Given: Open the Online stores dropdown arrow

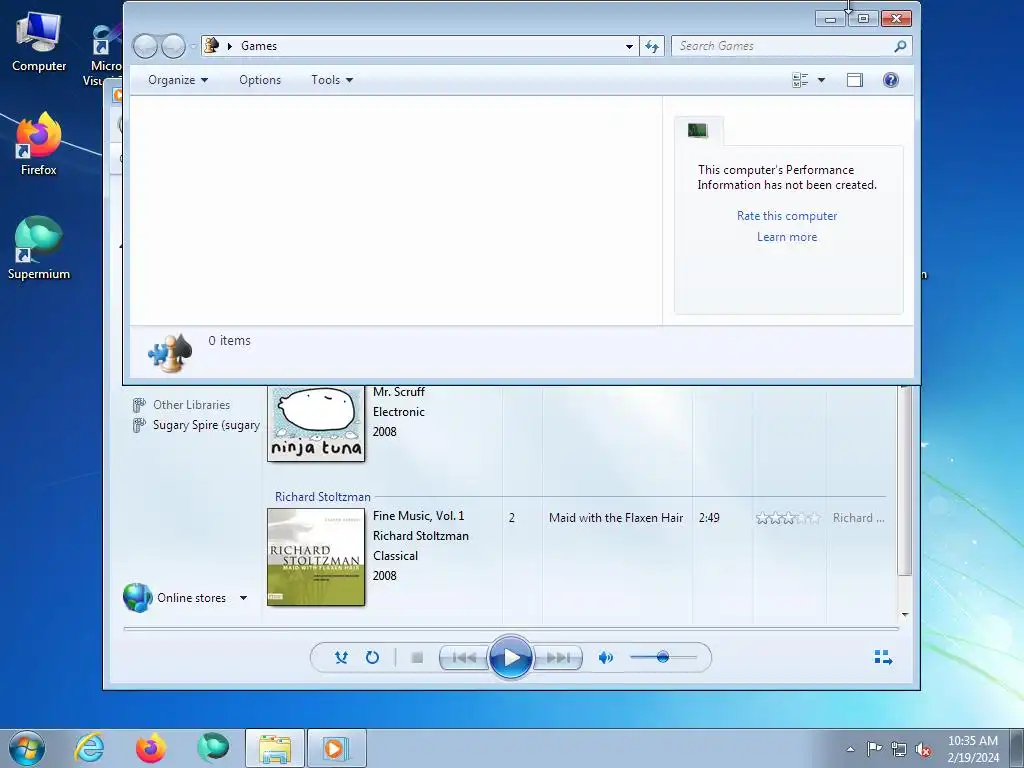Looking at the screenshot, I should [x=243, y=598].
